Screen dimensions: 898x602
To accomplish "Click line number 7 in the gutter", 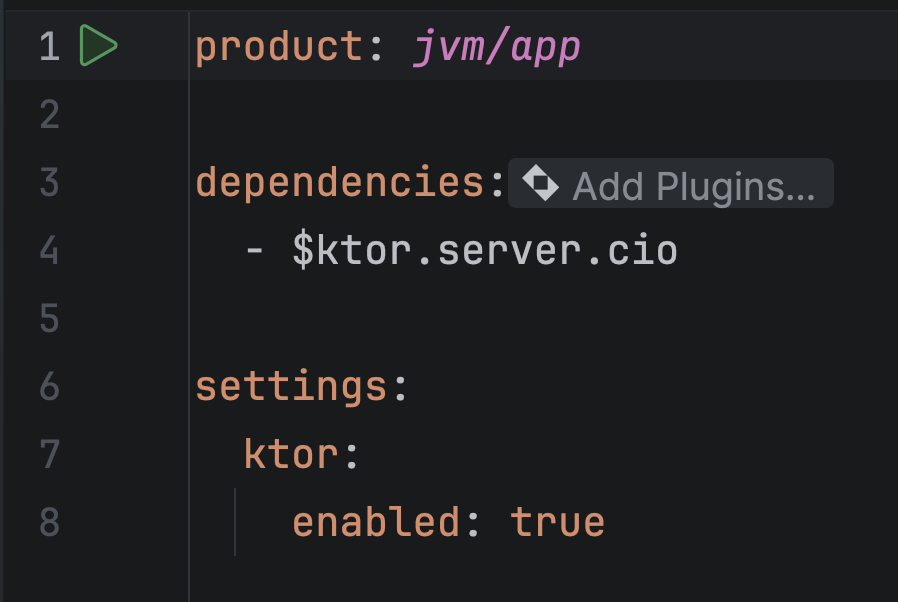I will 49,455.
